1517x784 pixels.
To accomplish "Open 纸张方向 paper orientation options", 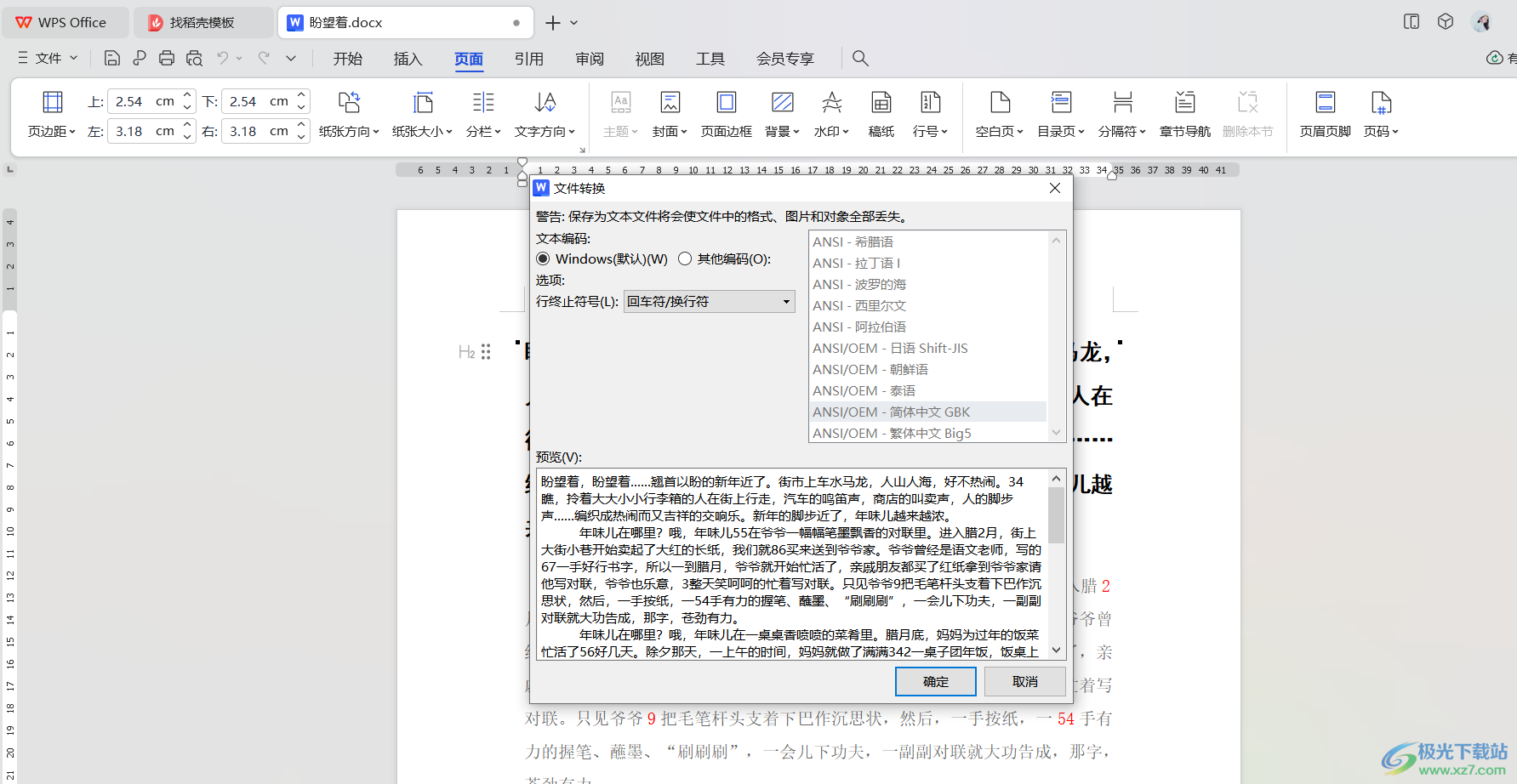I will point(349,114).
